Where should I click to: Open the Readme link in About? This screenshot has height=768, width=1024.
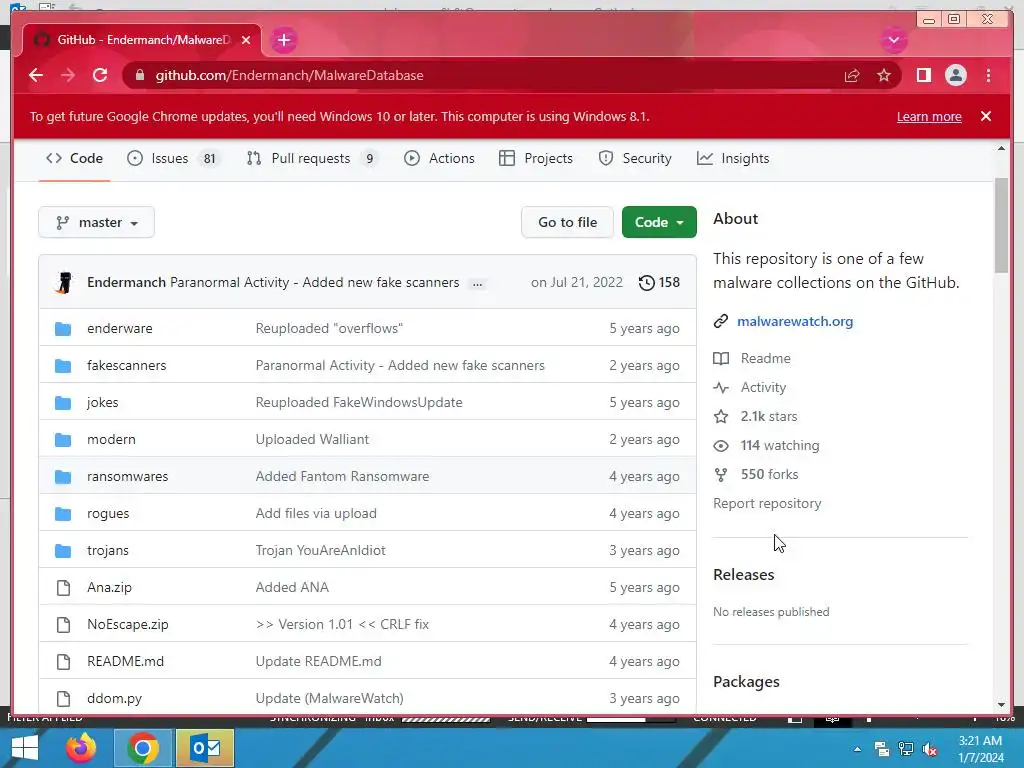[x=765, y=359]
